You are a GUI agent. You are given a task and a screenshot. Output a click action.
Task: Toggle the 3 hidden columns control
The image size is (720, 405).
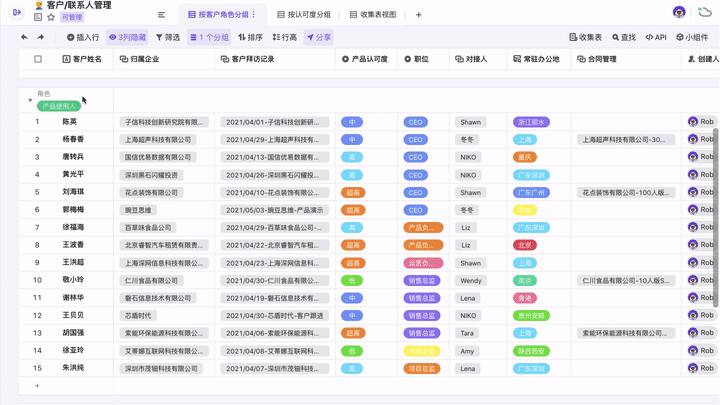click(127, 37)
